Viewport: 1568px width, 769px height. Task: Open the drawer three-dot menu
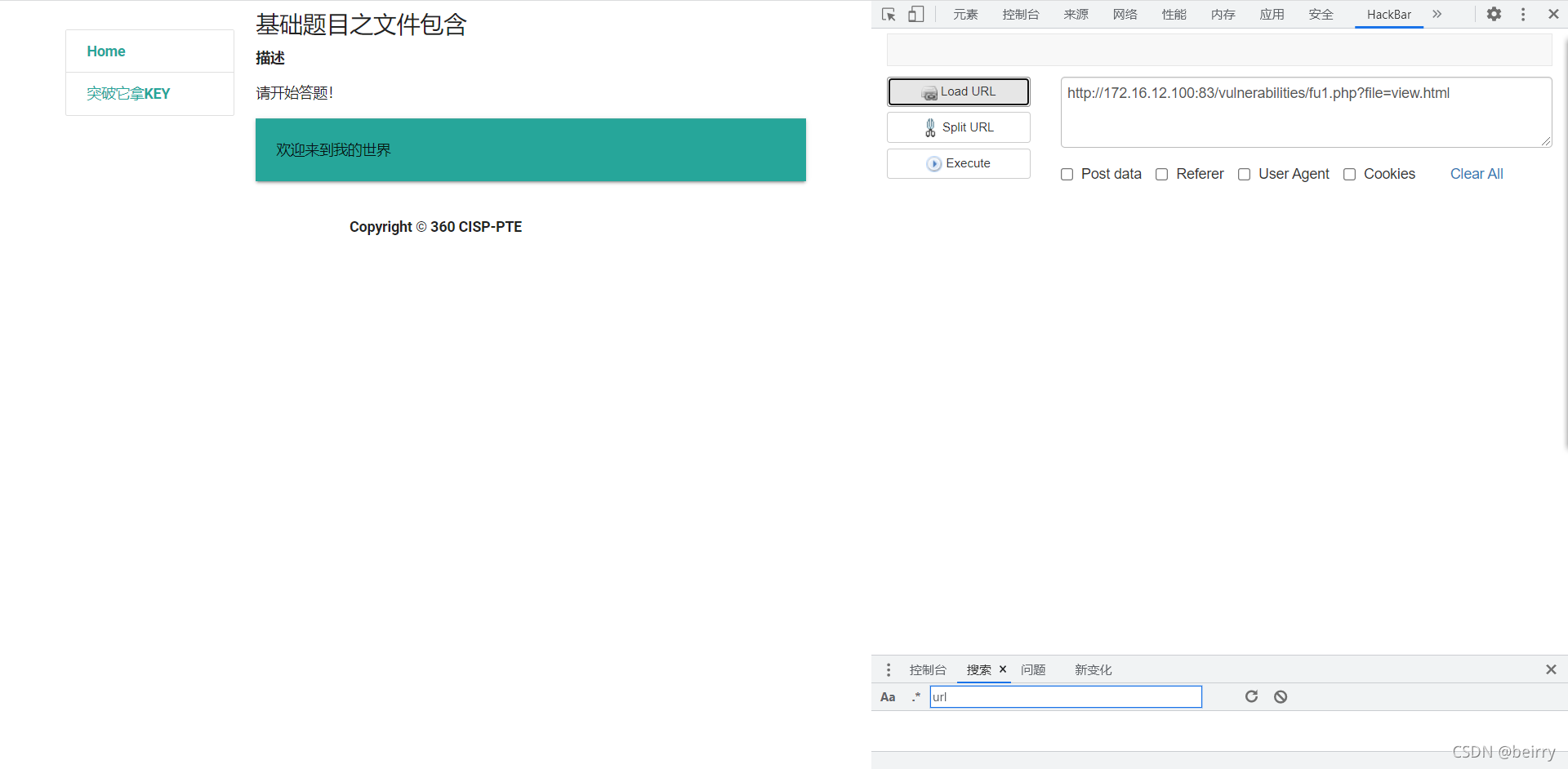tap(889, 670)
